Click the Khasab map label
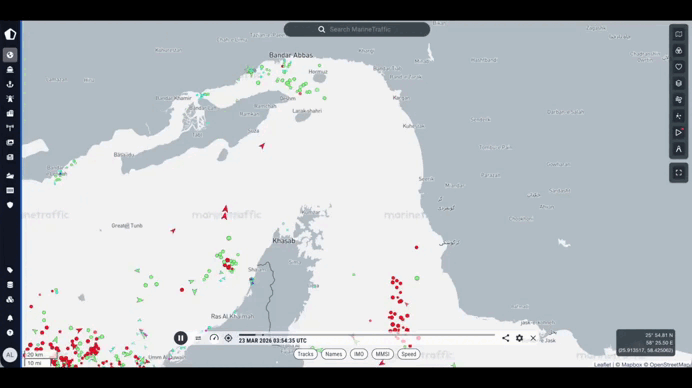Viewport: 692px width, 388px height. pos(284,241)
